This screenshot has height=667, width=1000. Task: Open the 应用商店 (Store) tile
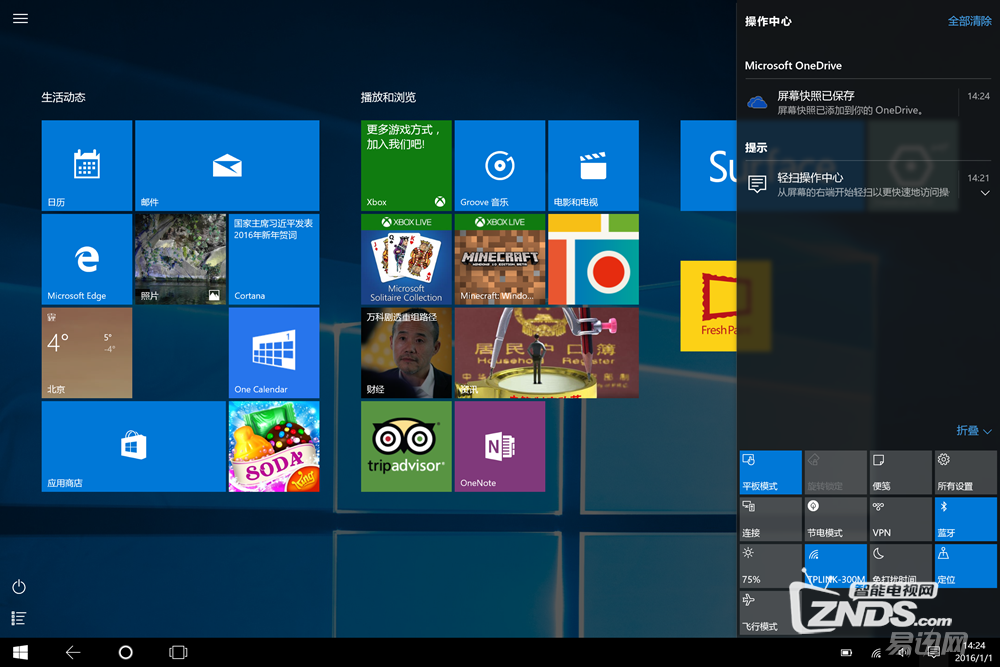pos(133,446)
